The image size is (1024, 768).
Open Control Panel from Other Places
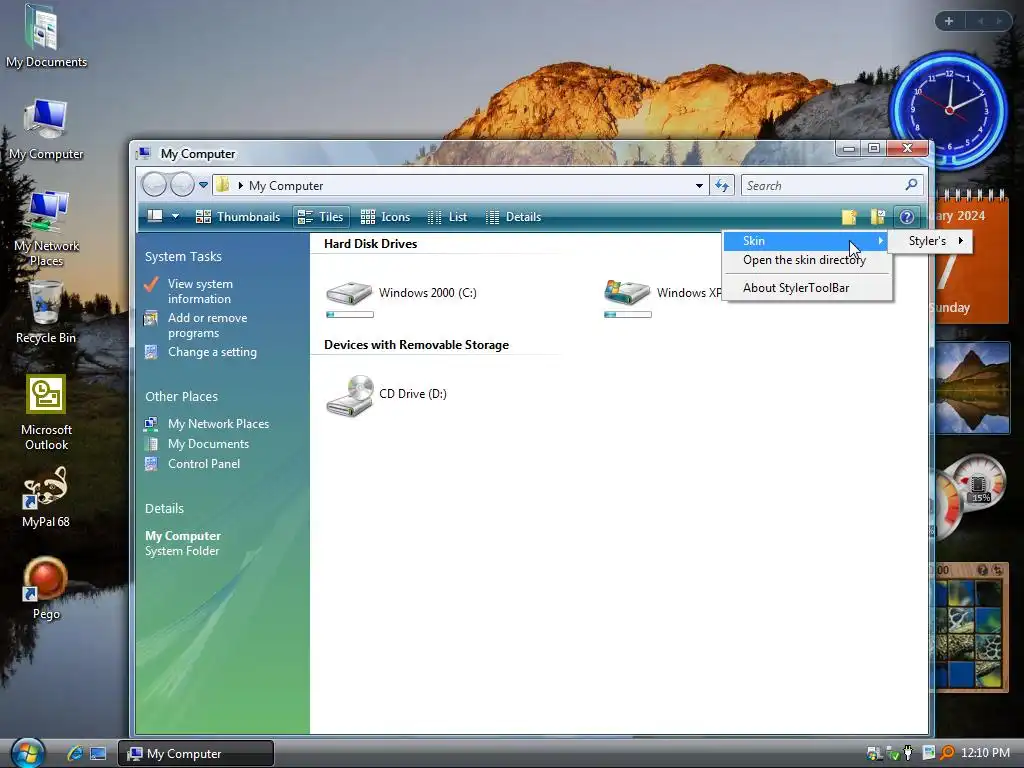tap(203, 464)
